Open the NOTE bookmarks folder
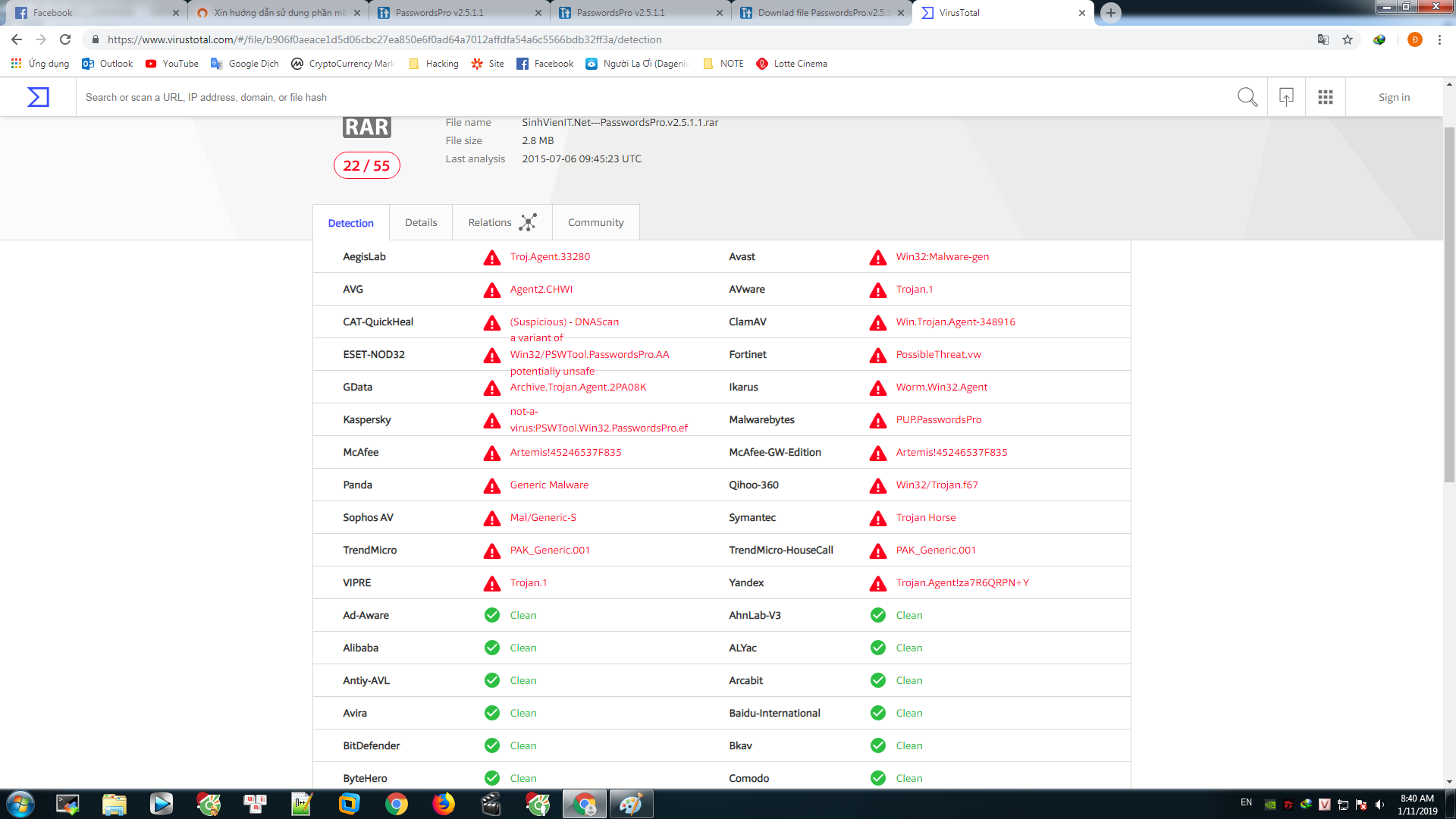1456x819 pixels. click(x=723, y=64)
